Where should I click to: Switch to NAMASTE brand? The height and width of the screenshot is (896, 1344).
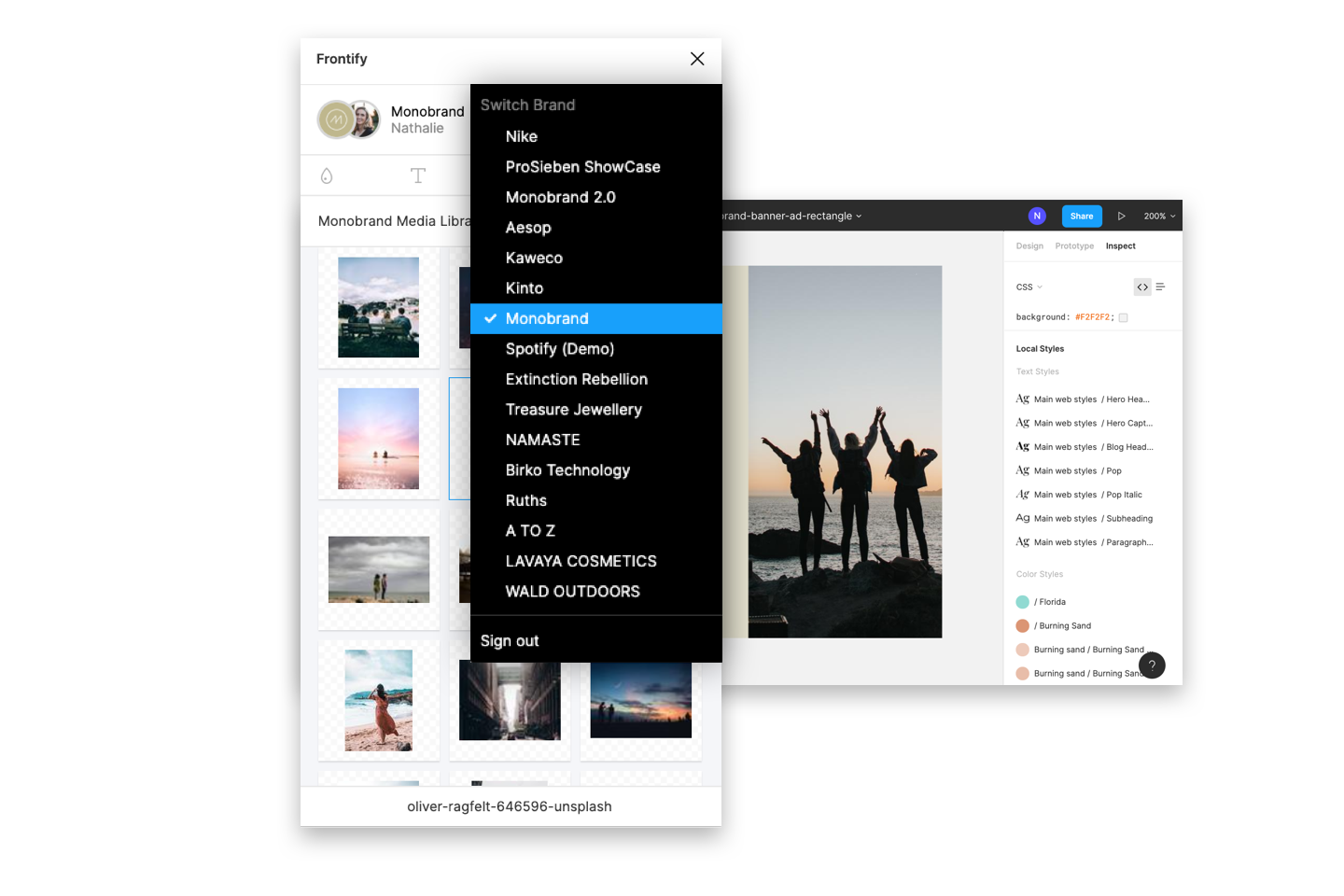(596, 440)
